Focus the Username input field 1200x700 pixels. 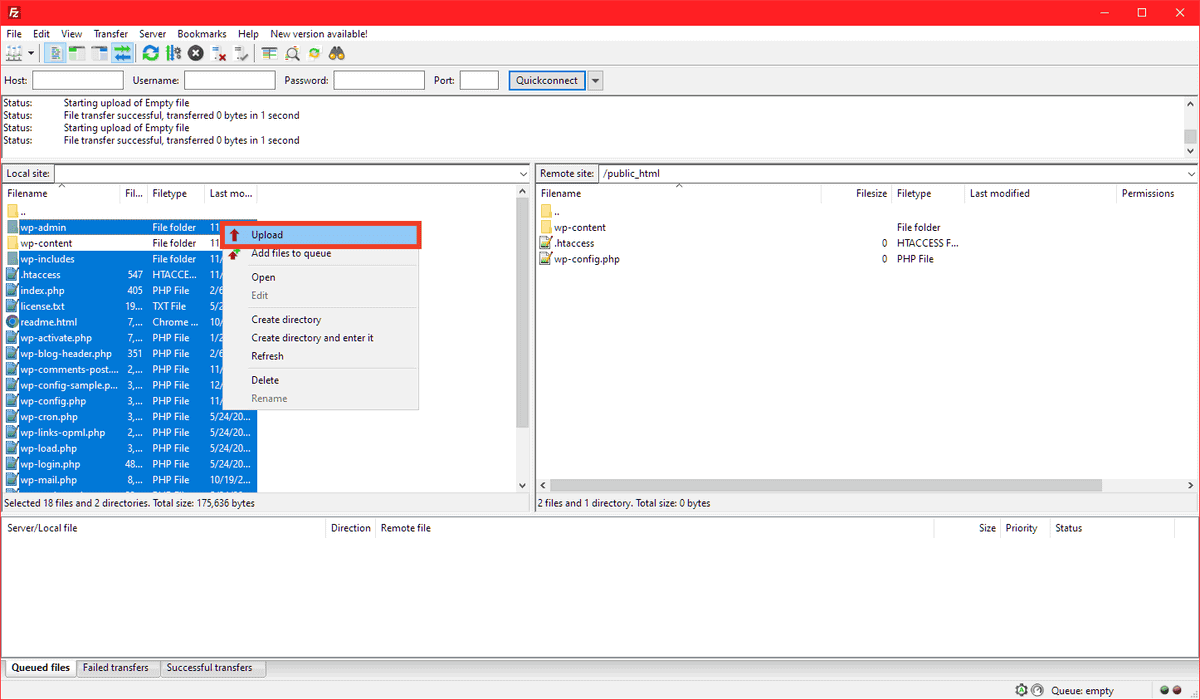[x=230, y=80]
